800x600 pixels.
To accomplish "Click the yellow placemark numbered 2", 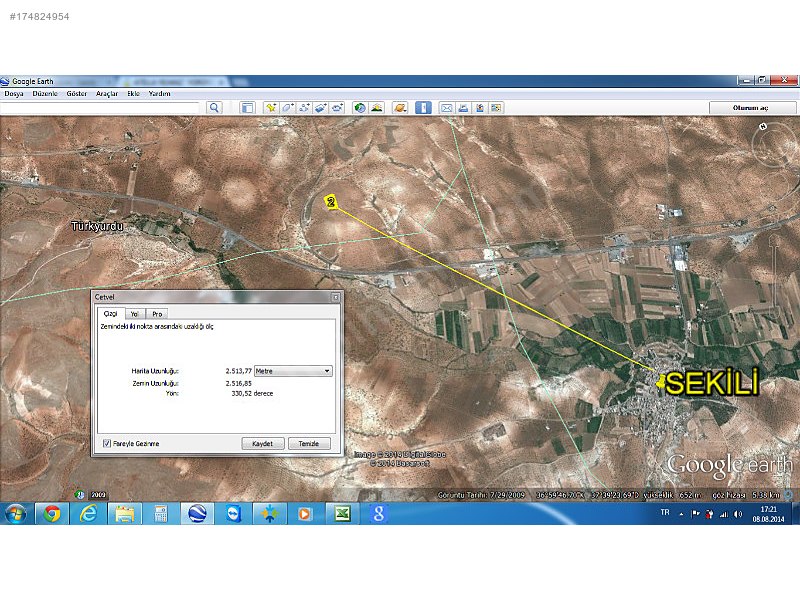I will pos(331,202).
